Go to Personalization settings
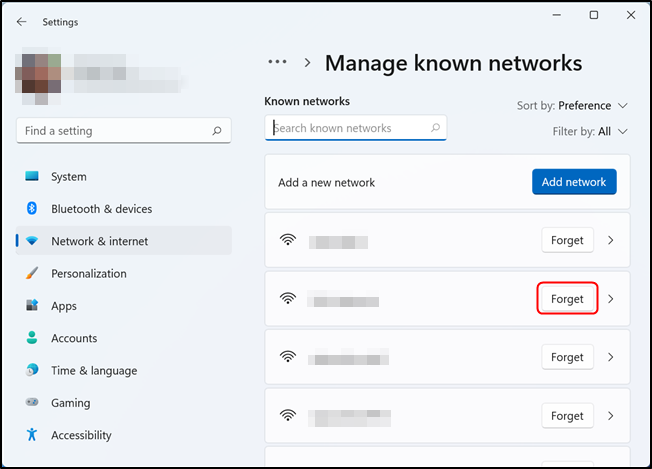 click(123, 273)
